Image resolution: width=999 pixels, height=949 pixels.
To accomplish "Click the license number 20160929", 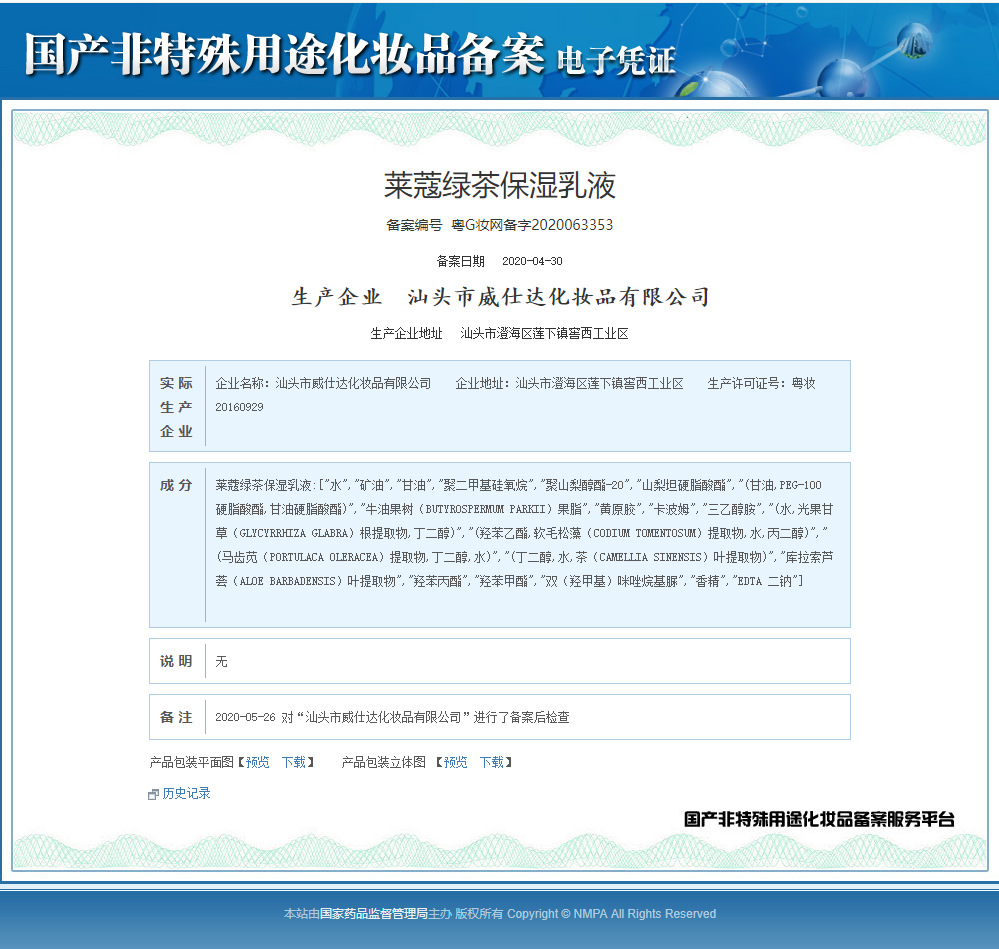I will point(239,407).
